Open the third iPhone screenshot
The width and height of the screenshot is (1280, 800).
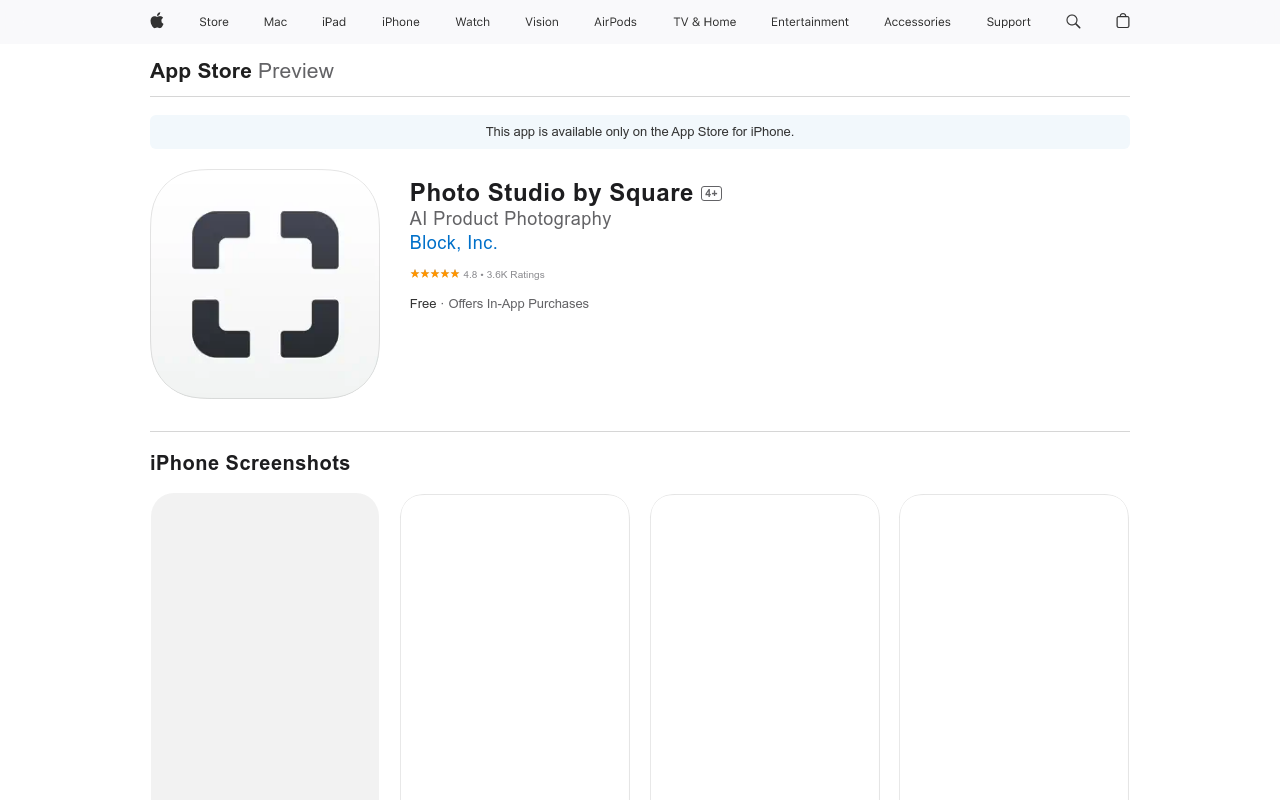click(x=765, y=647)
